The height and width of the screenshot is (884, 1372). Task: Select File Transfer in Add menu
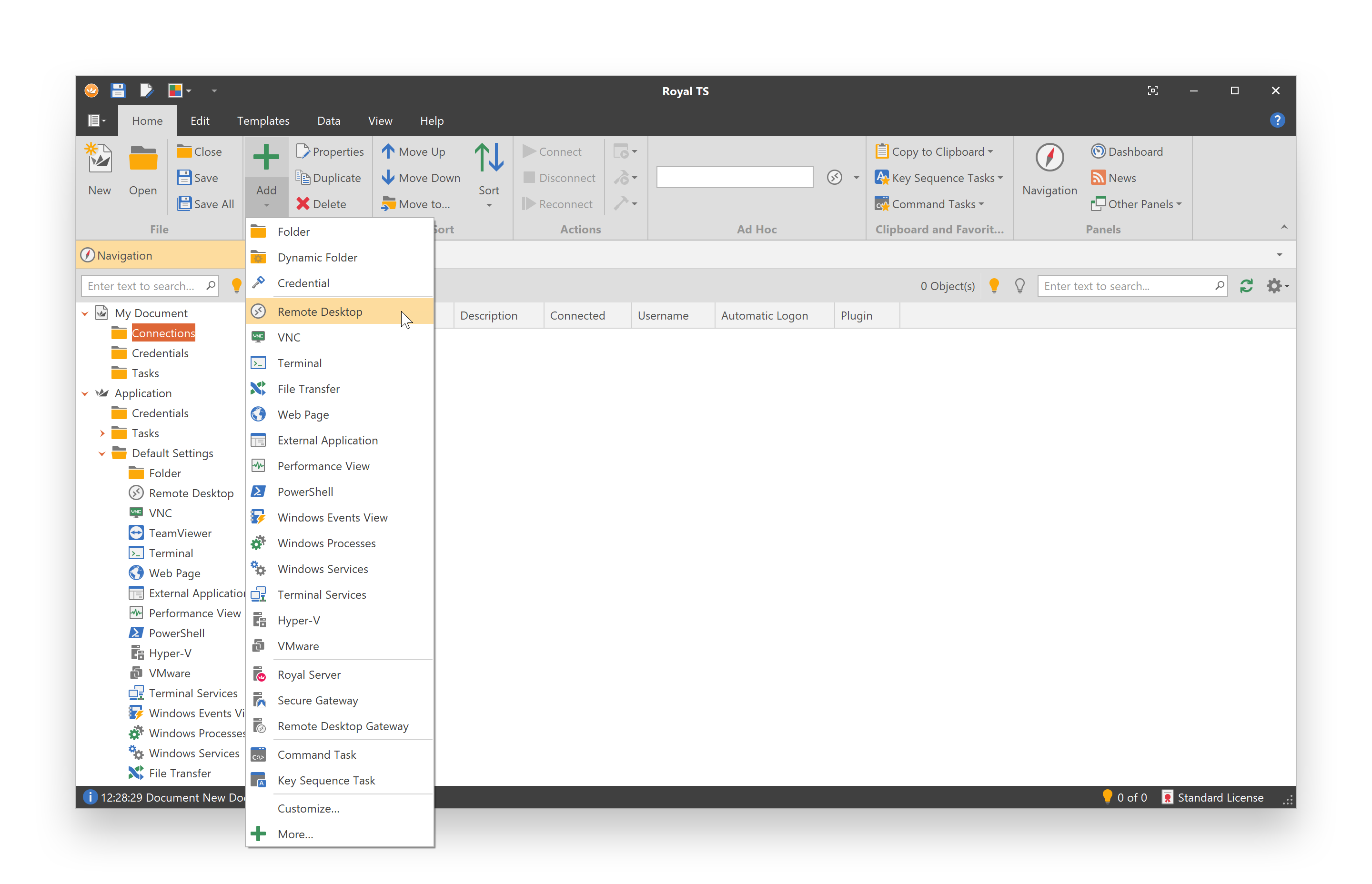coord(340,389)
